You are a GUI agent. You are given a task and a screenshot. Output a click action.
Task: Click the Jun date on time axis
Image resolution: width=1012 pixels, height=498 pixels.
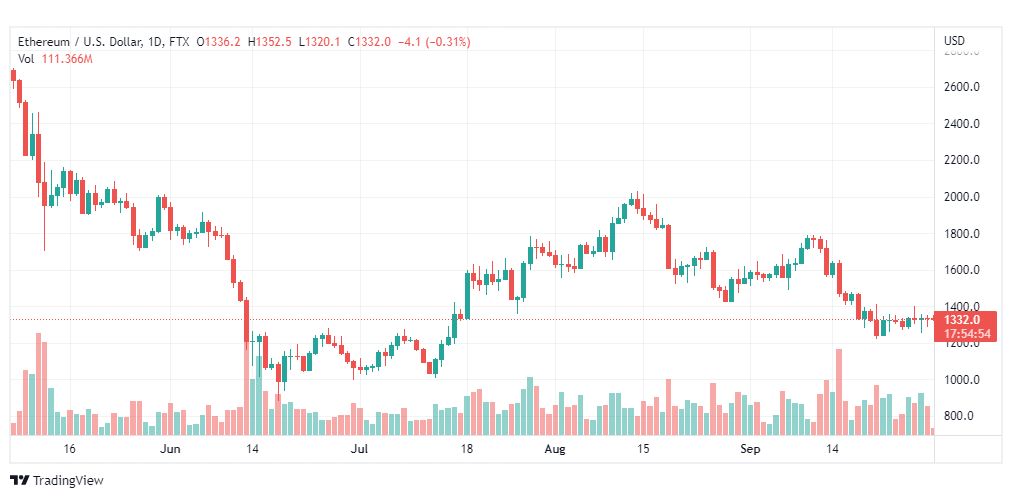point(170,450)
